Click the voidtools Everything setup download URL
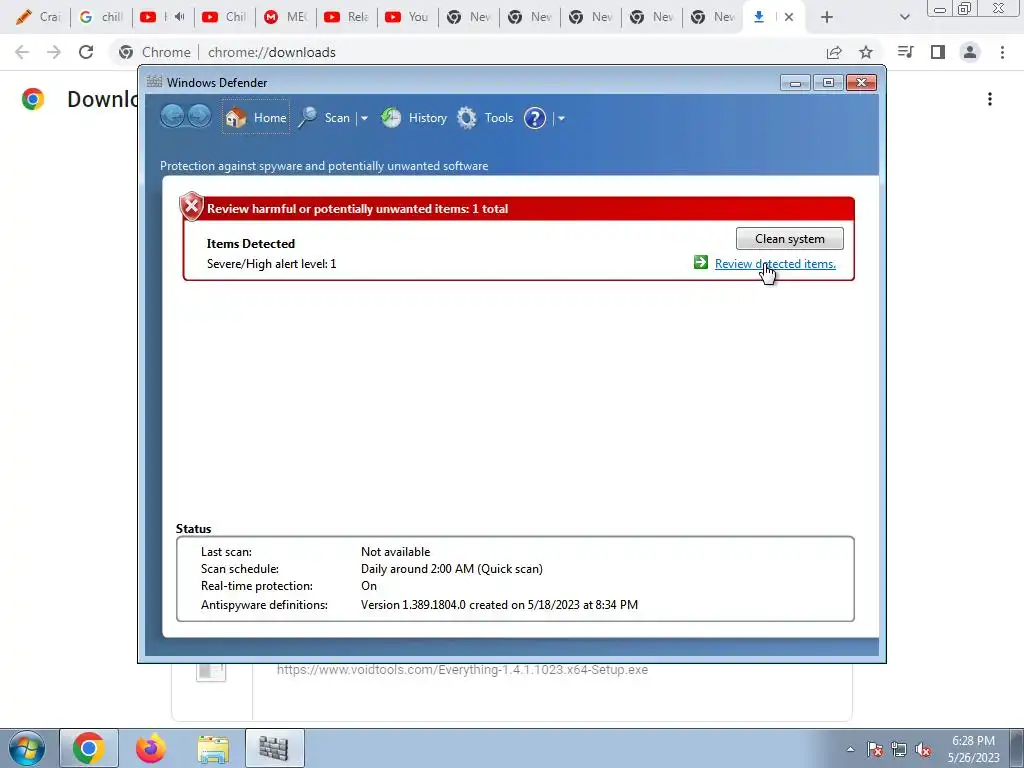 462,669
